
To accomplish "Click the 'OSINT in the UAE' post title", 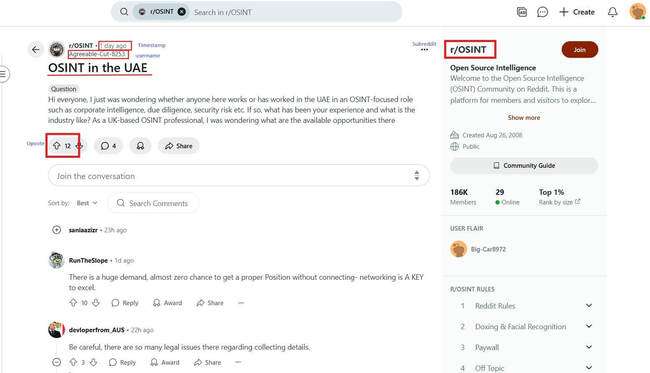I will click(x=98, y=68).
